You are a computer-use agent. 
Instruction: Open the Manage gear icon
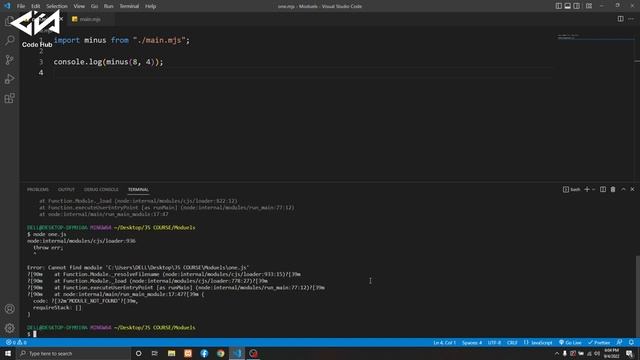[9, 328]
